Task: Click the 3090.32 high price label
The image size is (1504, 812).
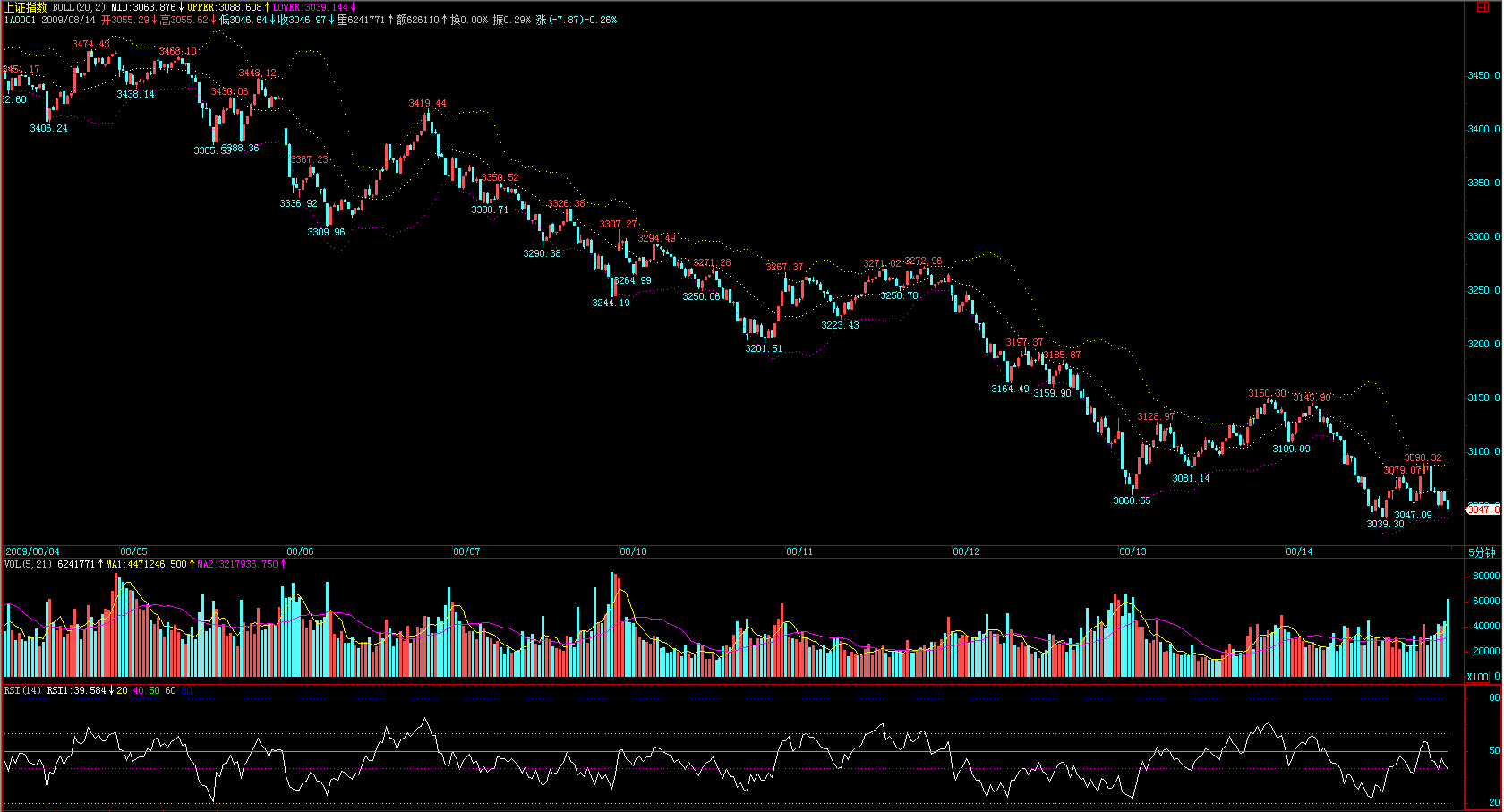Action: [1423, 457]
